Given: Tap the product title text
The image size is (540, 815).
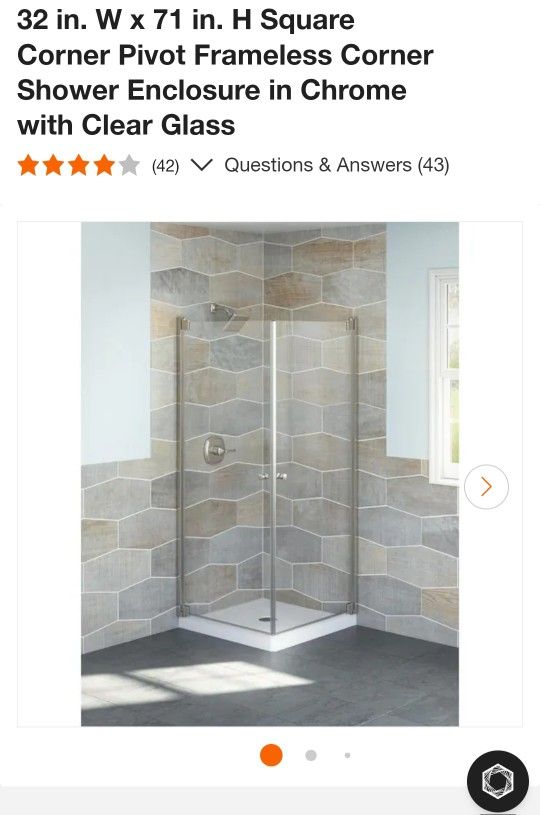Looking at the screenshot, I should (225, 72).
